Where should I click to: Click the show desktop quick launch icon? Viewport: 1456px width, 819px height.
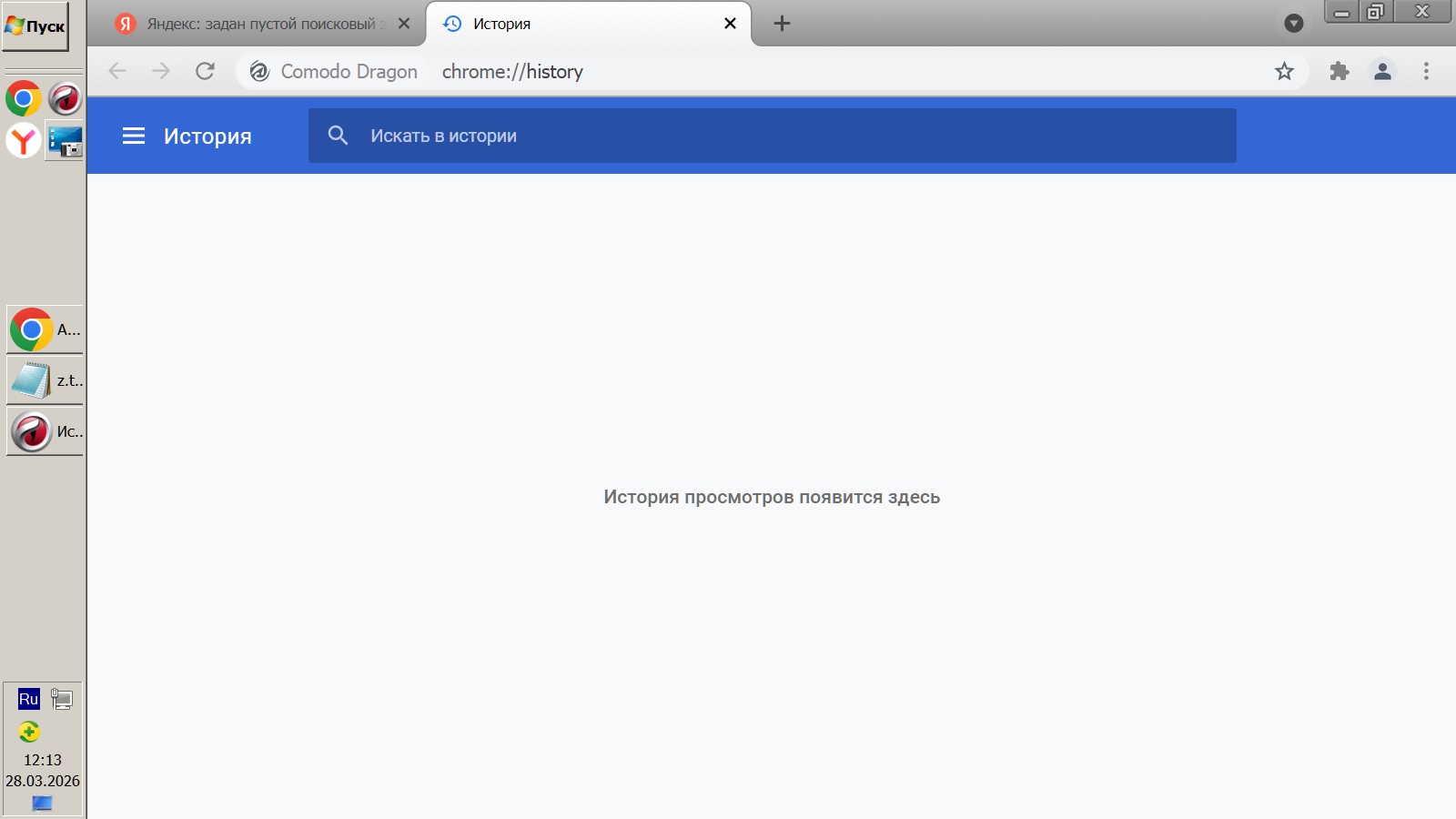click(65, 140)
